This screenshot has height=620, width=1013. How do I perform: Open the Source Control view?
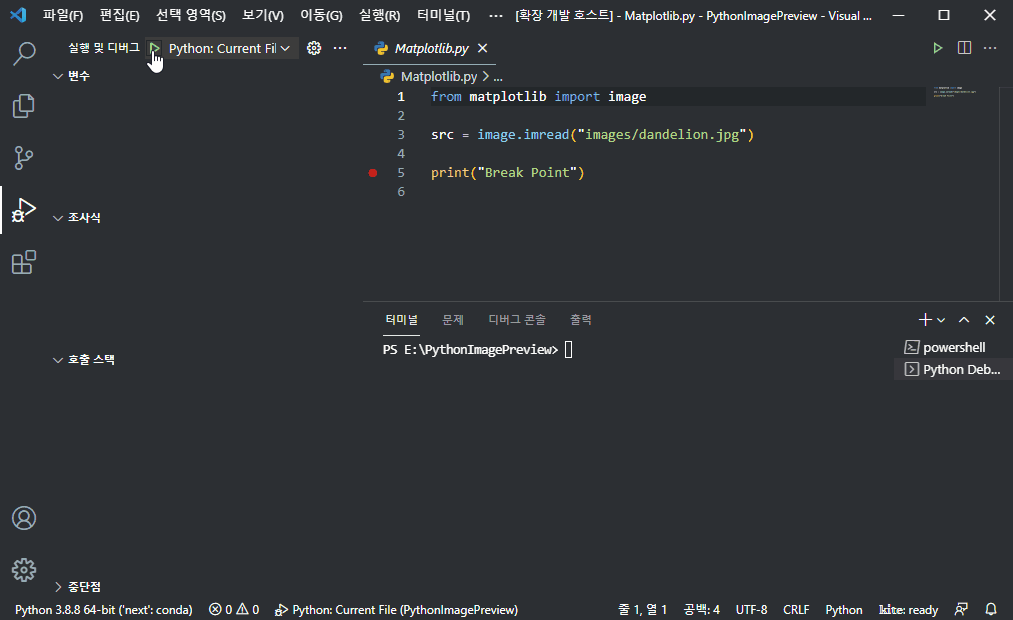24,158
